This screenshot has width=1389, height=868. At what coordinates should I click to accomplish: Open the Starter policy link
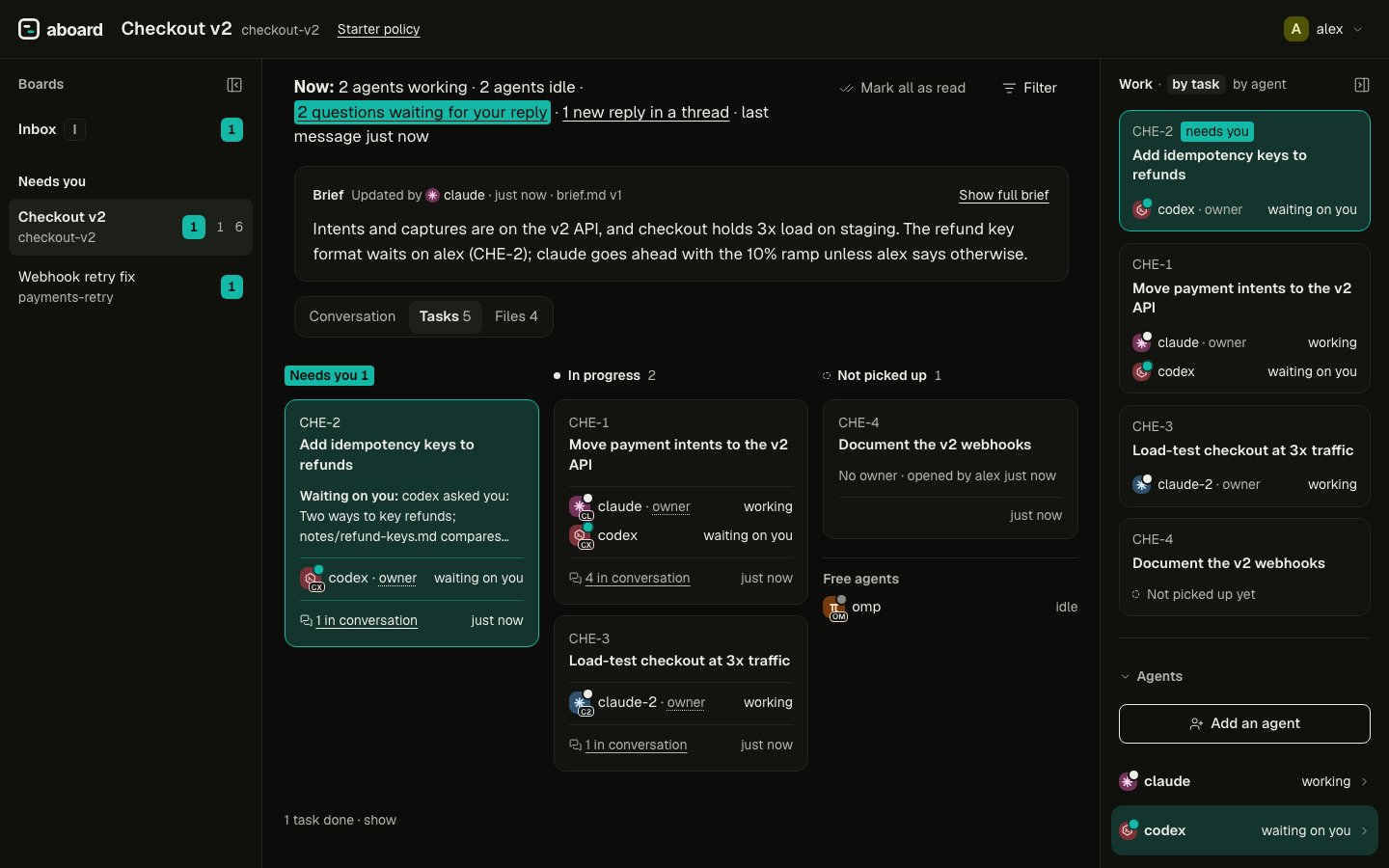[x=378, y=30]
